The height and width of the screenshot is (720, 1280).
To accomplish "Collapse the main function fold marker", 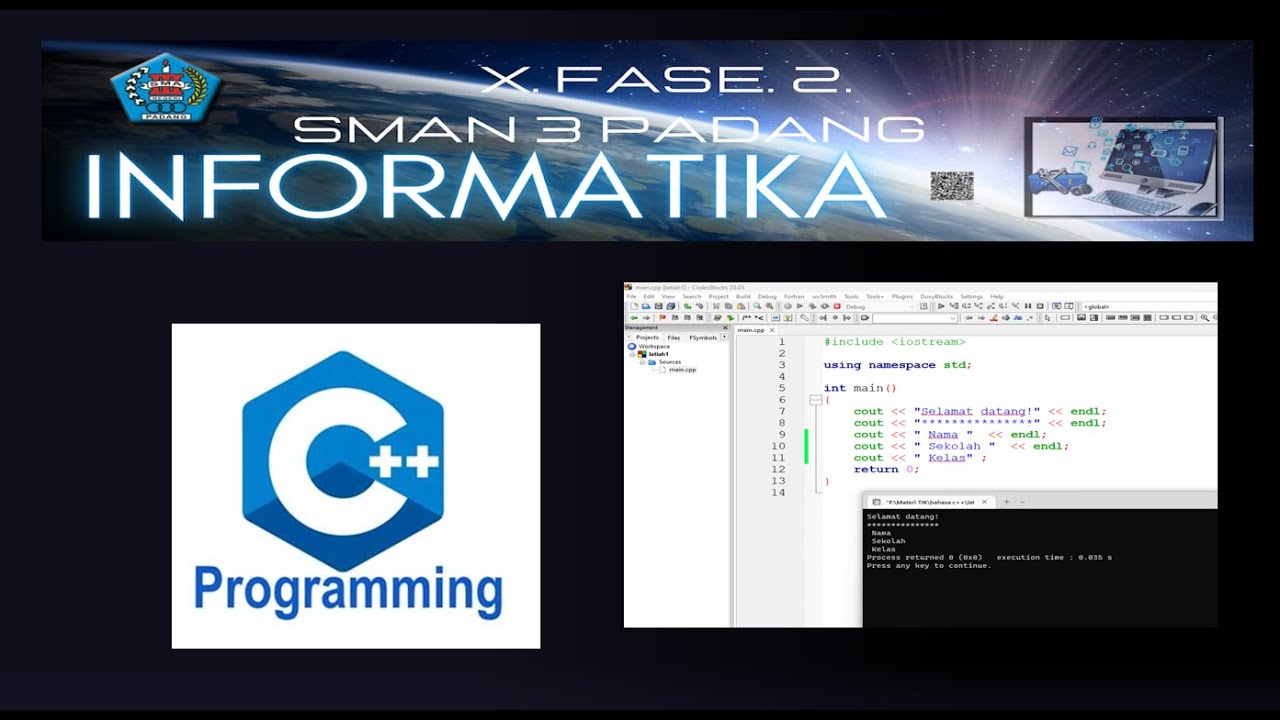I will (x=815, y=400).
